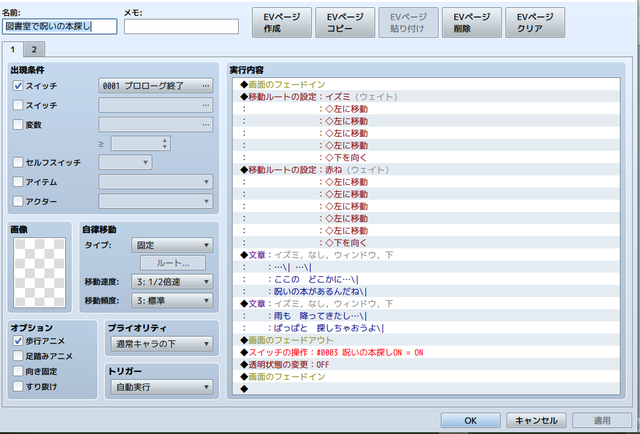Screen dimensions: 640x434
Task: Click the EVページ作成 button
Action: point(282,22)
